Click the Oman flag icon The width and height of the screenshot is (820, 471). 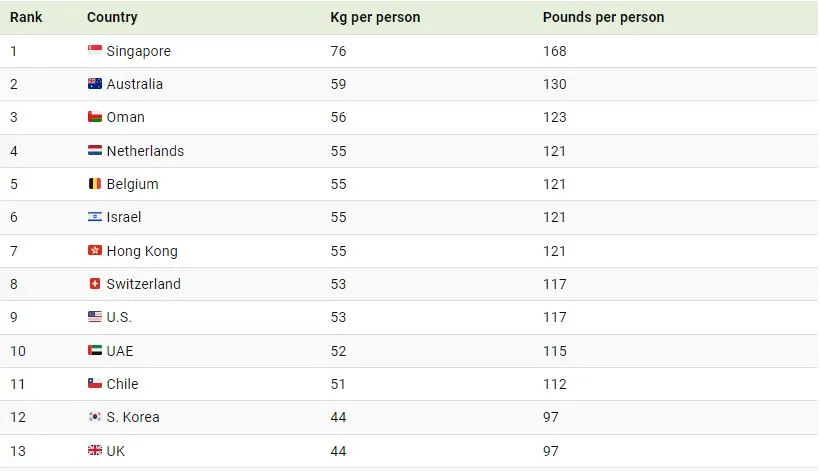pyautogui.click(x=95, y=117)
